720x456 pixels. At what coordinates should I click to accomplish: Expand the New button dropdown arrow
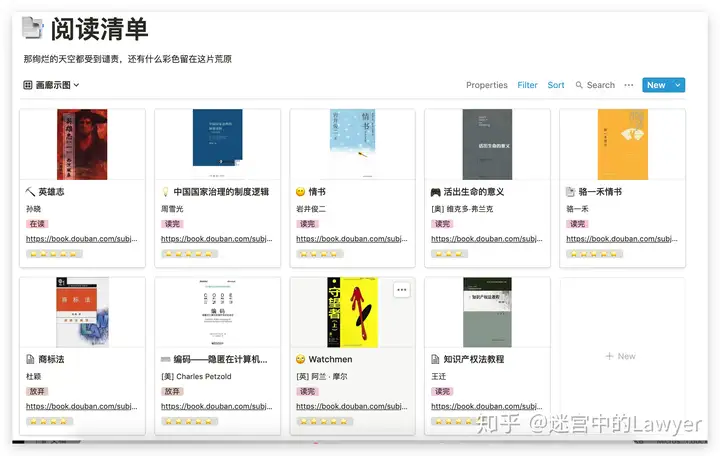(x=678, y=85)
